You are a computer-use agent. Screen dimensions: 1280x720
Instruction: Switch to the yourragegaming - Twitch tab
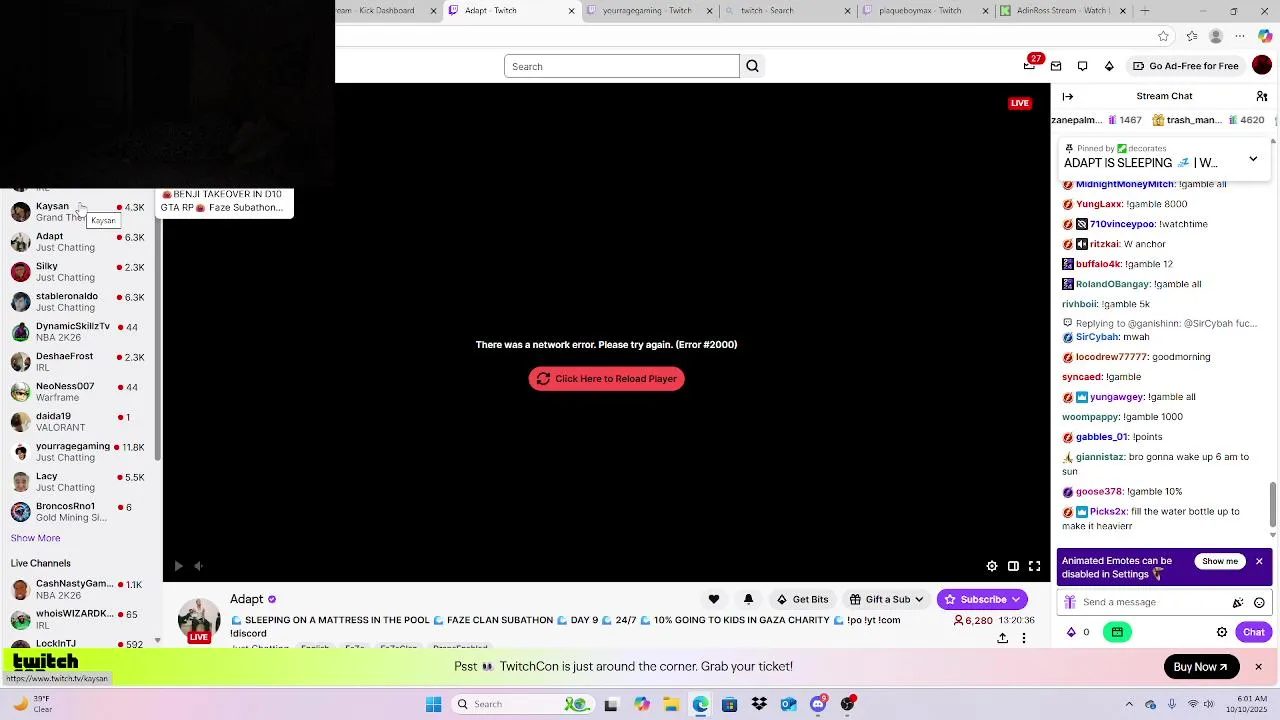pyautogui.click(x=649, y=11)
